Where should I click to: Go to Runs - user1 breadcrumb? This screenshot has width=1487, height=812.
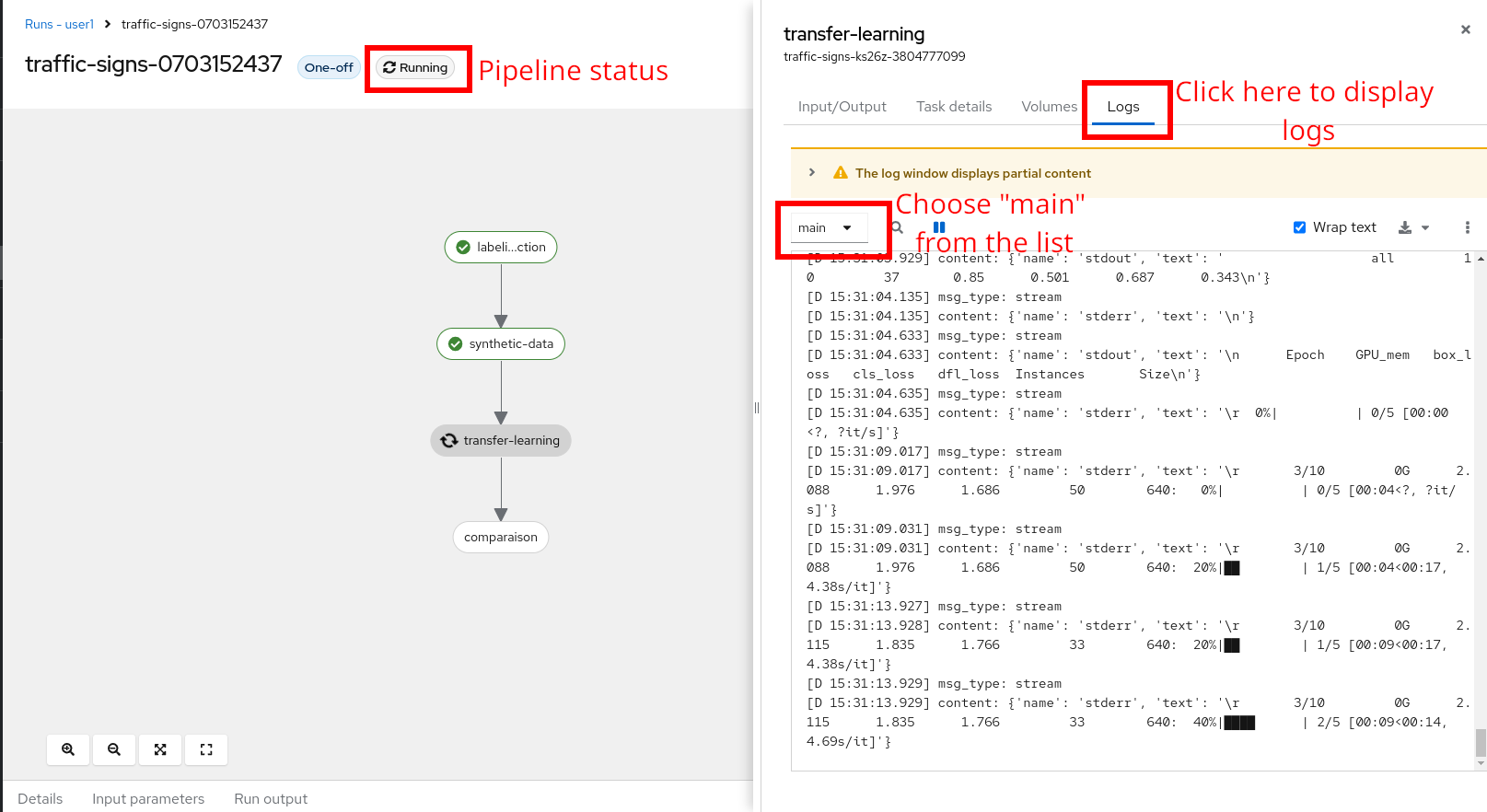tap(59, 24)
